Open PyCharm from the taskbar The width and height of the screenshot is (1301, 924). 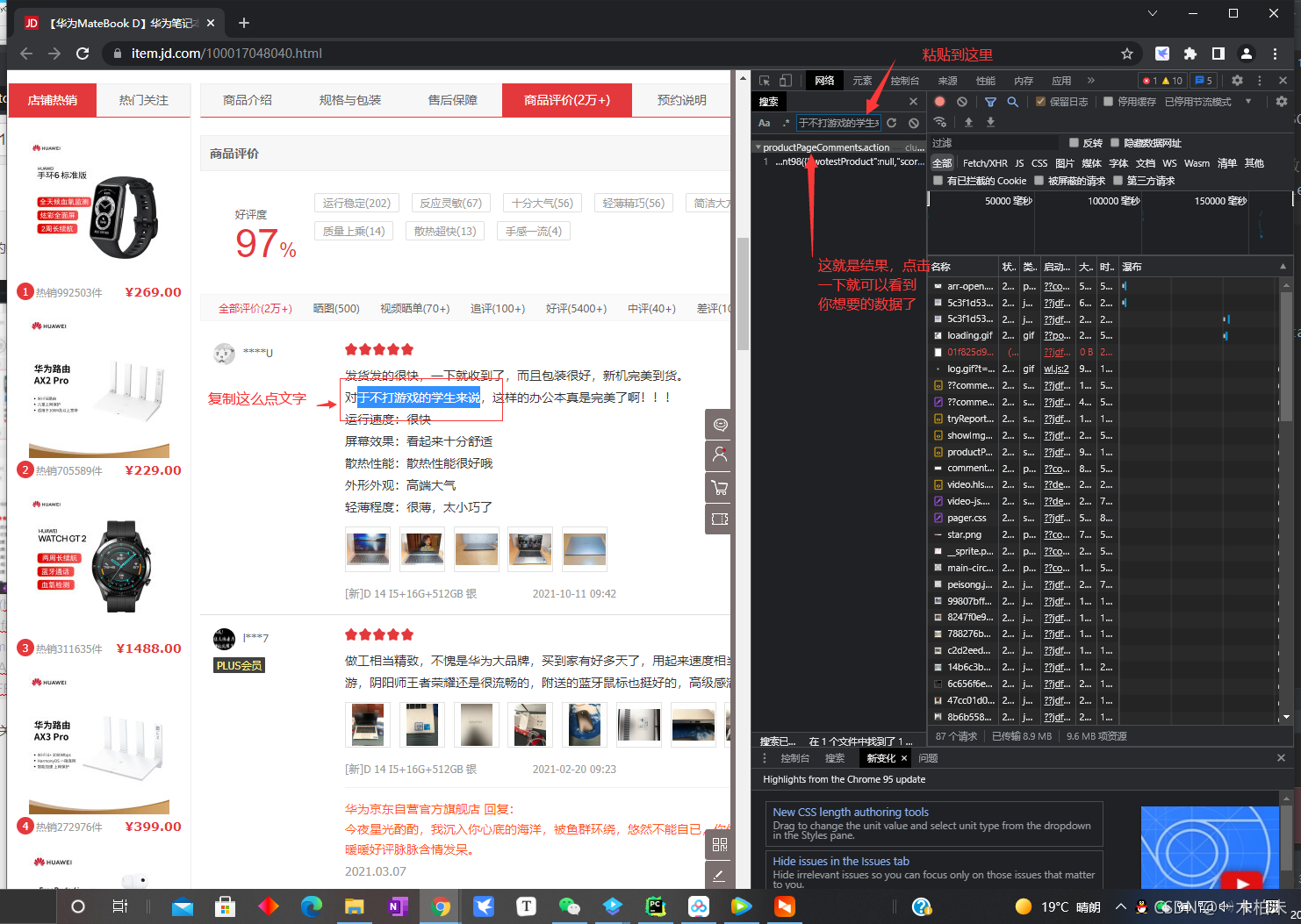pos(656,906)
